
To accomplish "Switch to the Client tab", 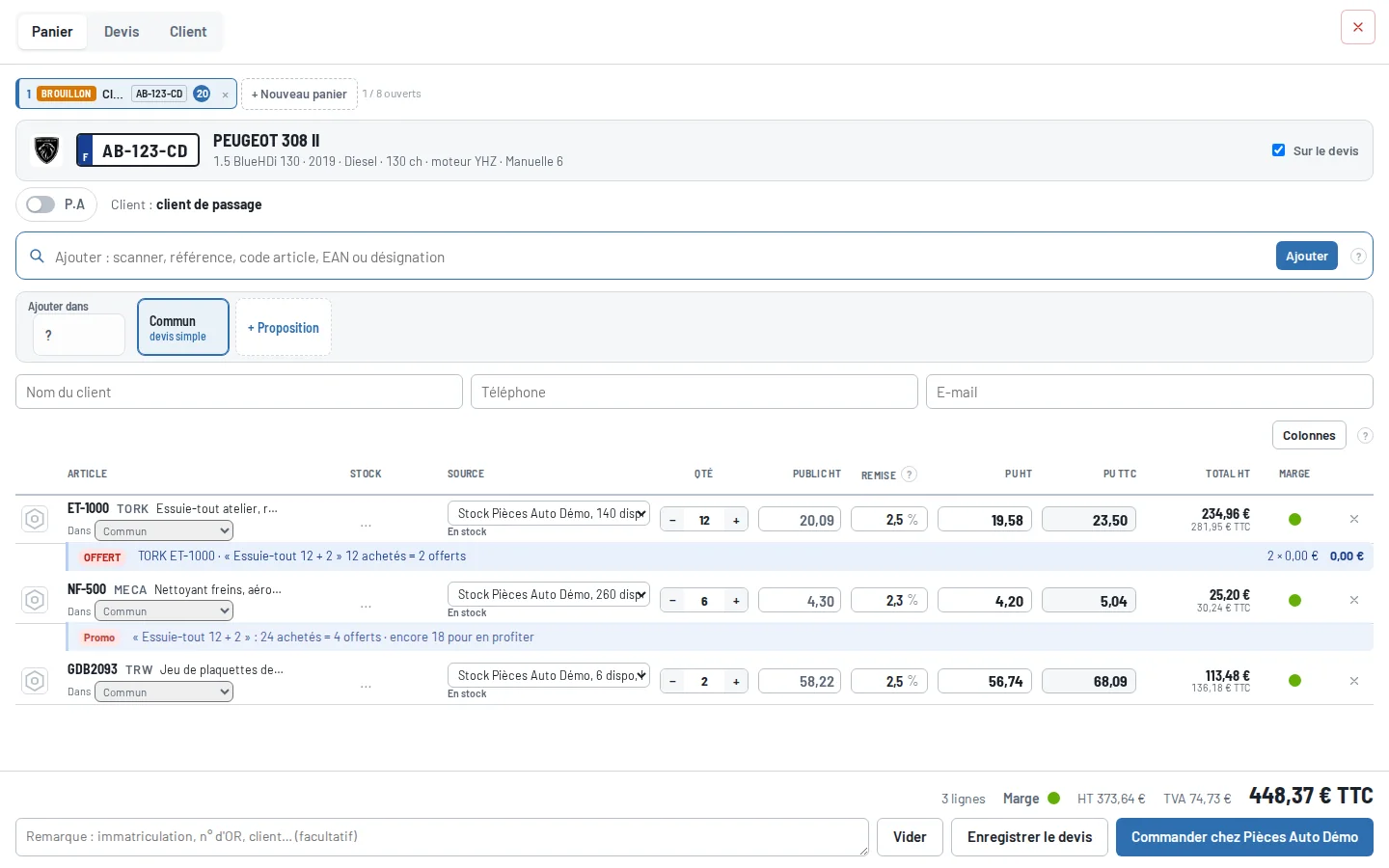I will [188, 32].
